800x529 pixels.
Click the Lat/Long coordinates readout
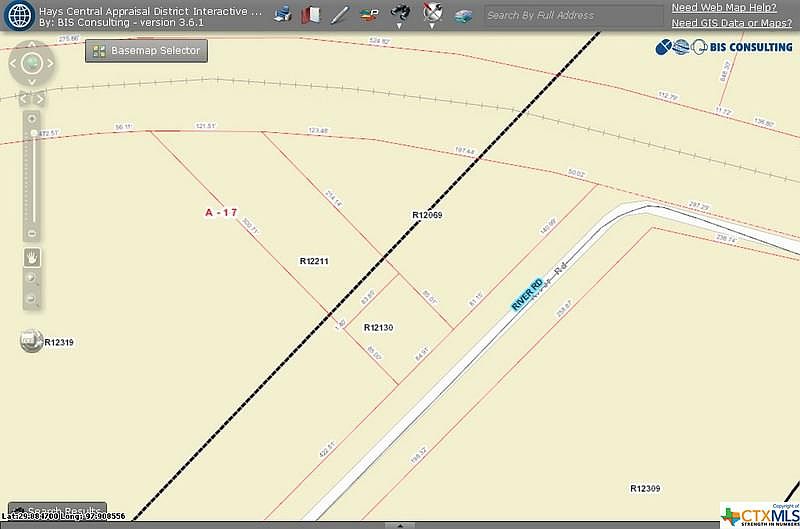(x=63, y=516)
